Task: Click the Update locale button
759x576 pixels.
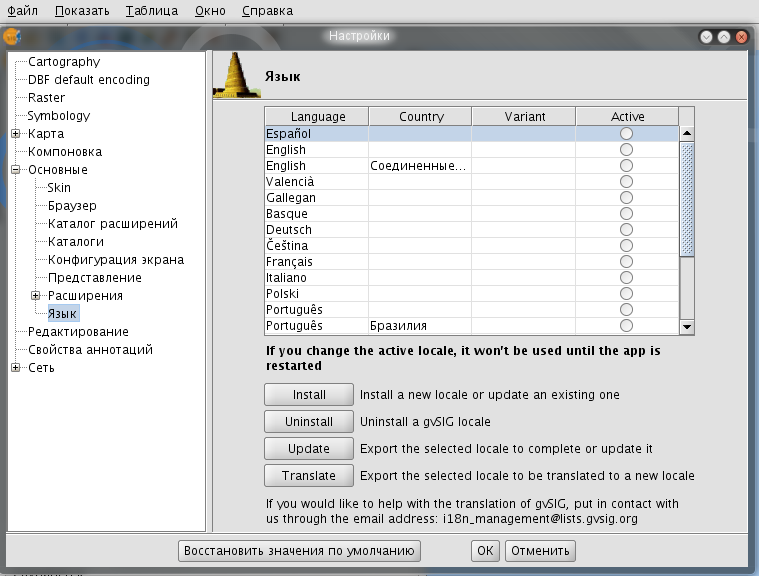Action: tap(309, 449)
